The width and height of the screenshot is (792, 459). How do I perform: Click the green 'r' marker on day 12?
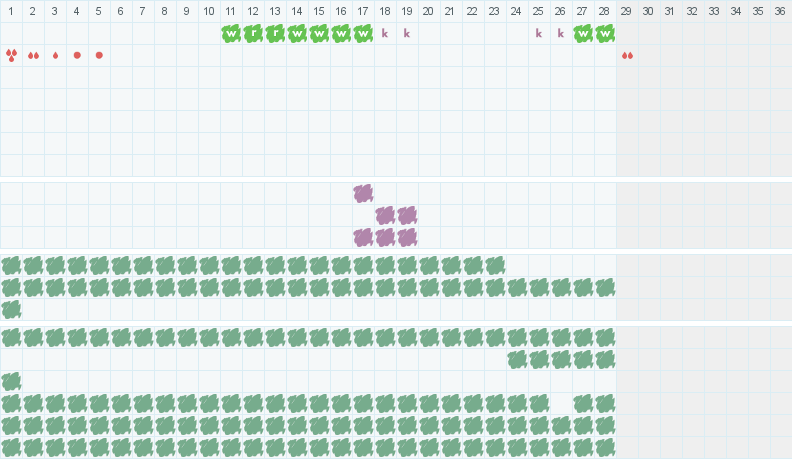tap(253, 34)
